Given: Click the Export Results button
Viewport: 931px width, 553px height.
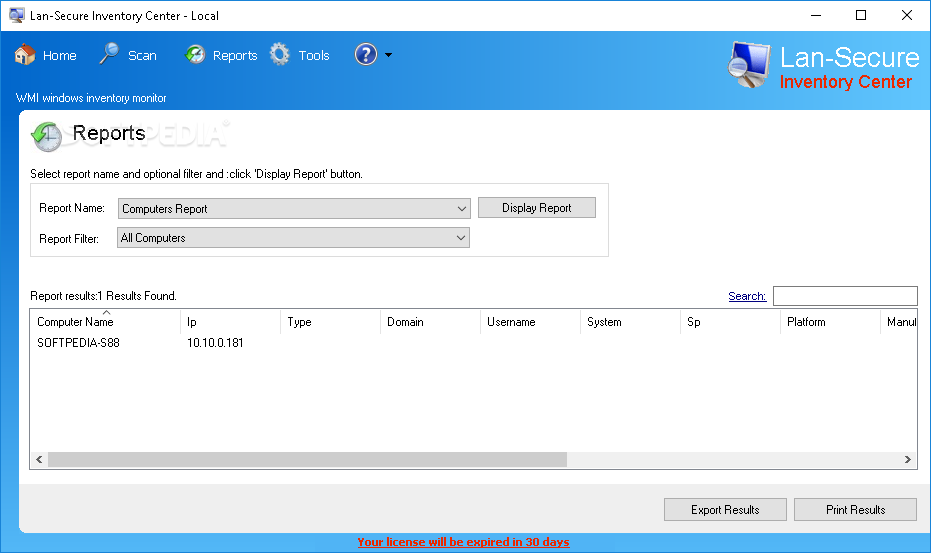Looking at the screenshot, I should click(725, 510).
